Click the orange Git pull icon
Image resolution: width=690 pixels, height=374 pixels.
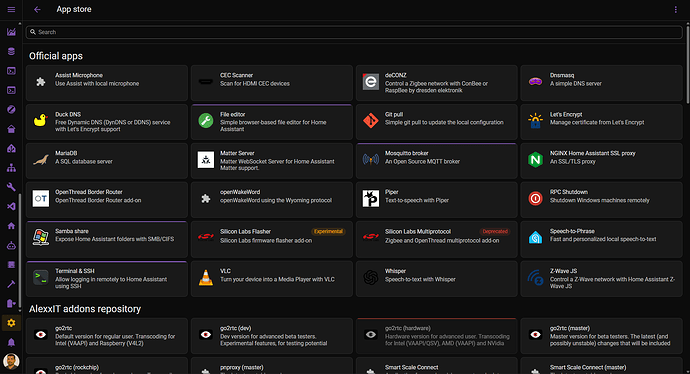pos(371,121)
